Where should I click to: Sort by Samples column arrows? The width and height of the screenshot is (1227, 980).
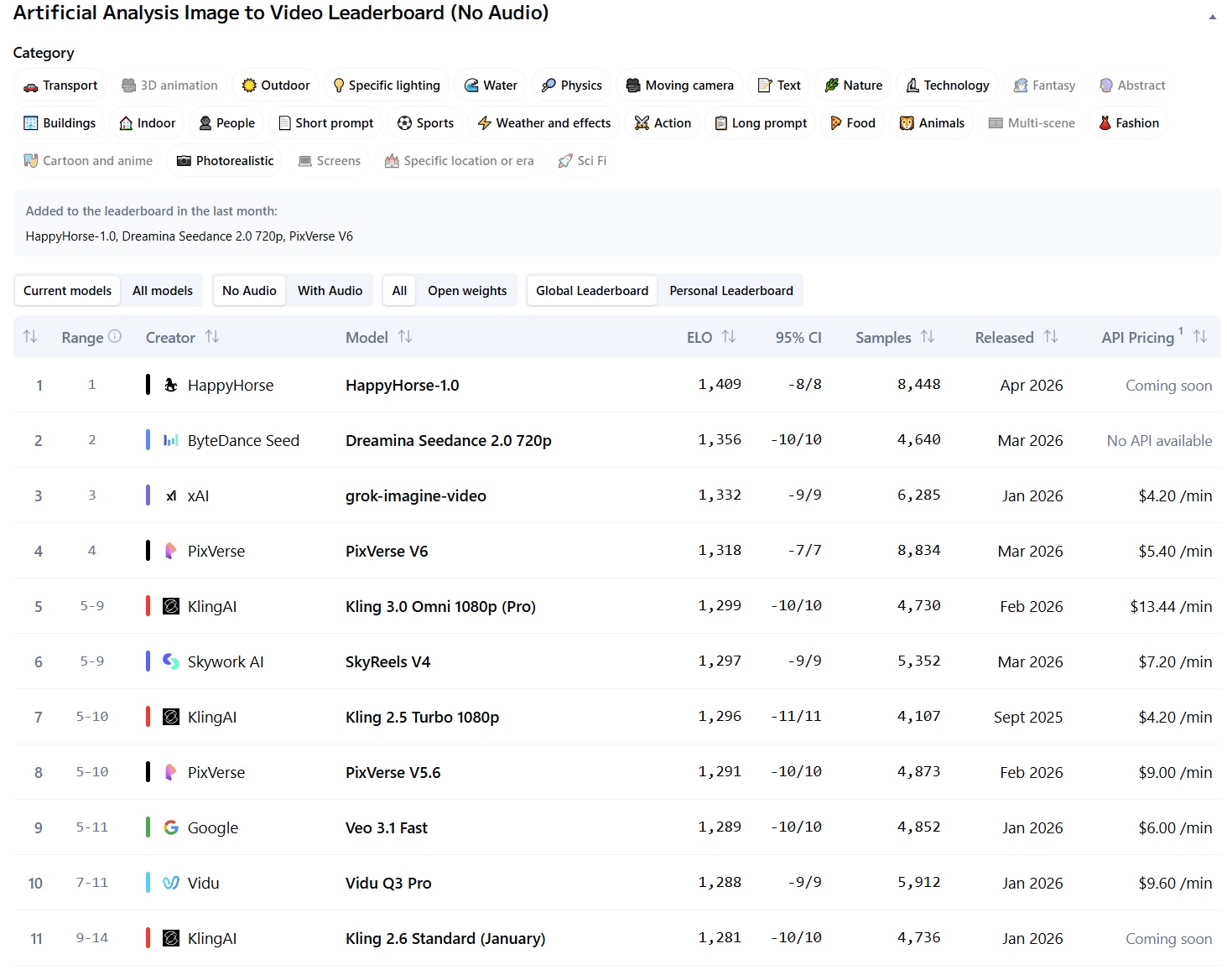click(x=928, y=337)
